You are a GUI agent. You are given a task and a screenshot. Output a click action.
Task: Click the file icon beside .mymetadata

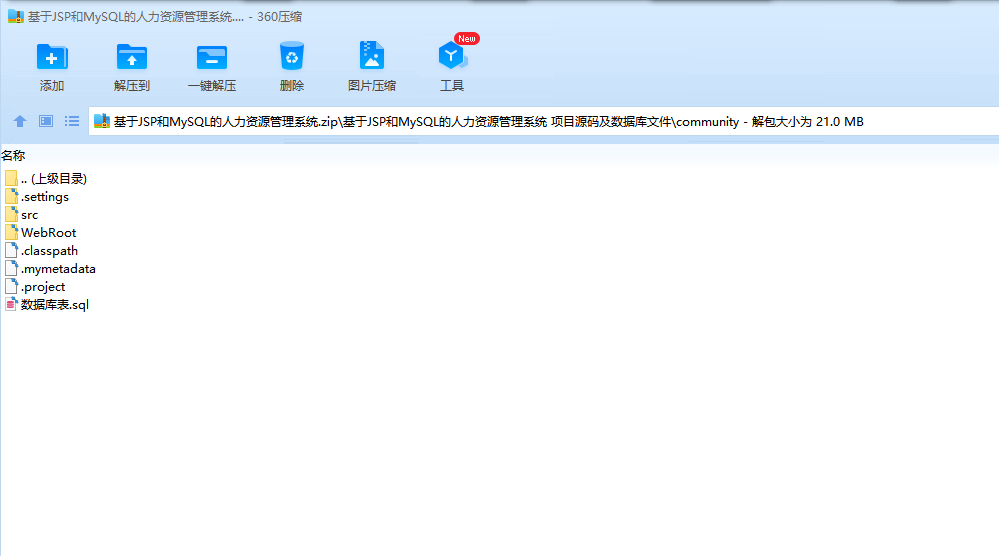[11, 269]
